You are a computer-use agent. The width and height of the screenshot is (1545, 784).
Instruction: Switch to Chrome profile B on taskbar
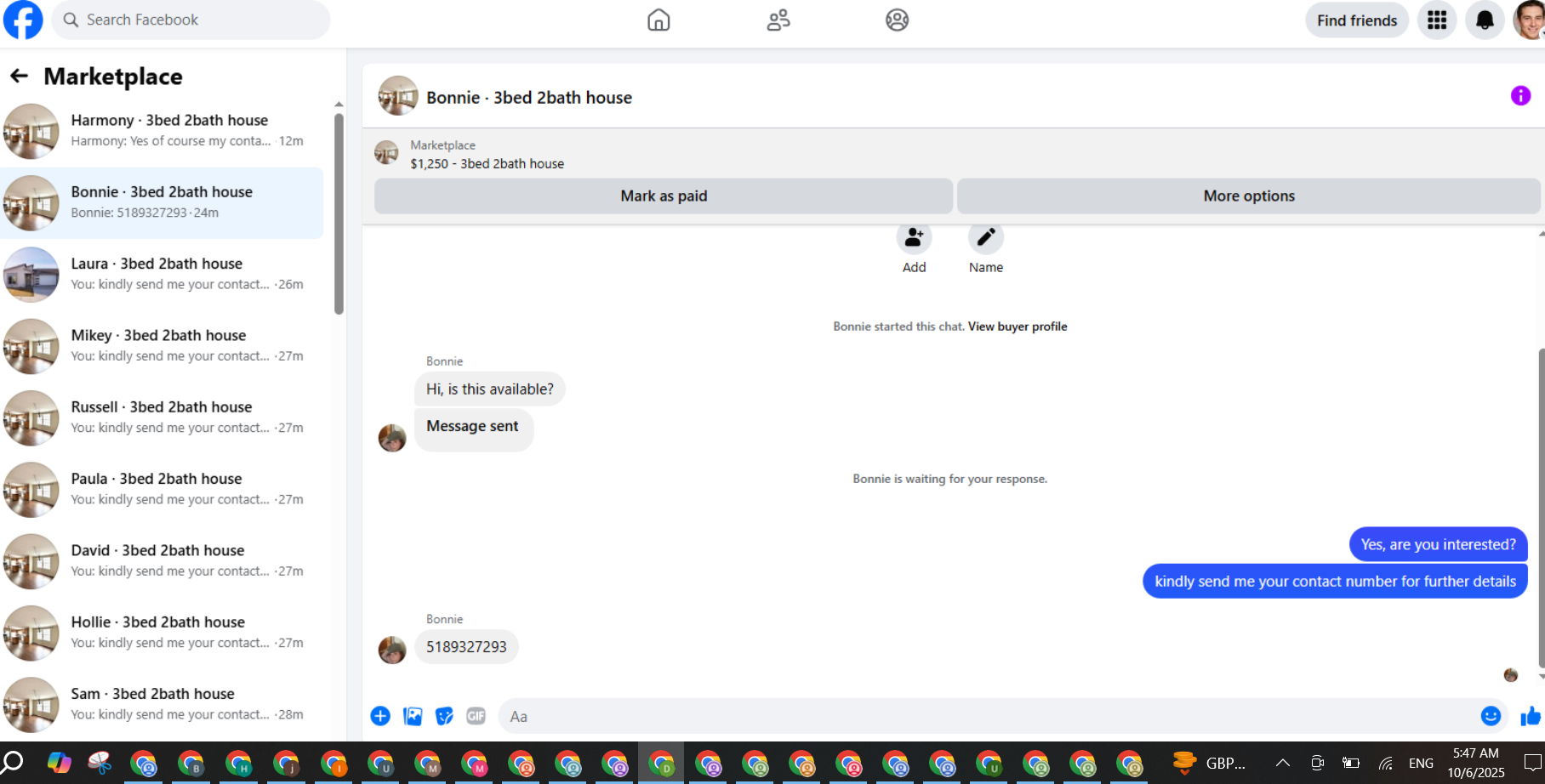tap(191, 764)
